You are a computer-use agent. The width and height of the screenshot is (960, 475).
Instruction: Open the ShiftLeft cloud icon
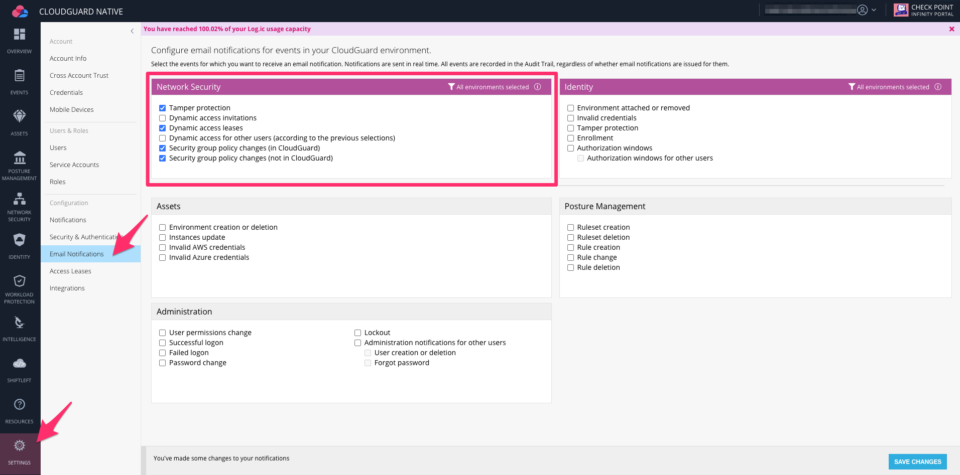click(x=20, y=364)
